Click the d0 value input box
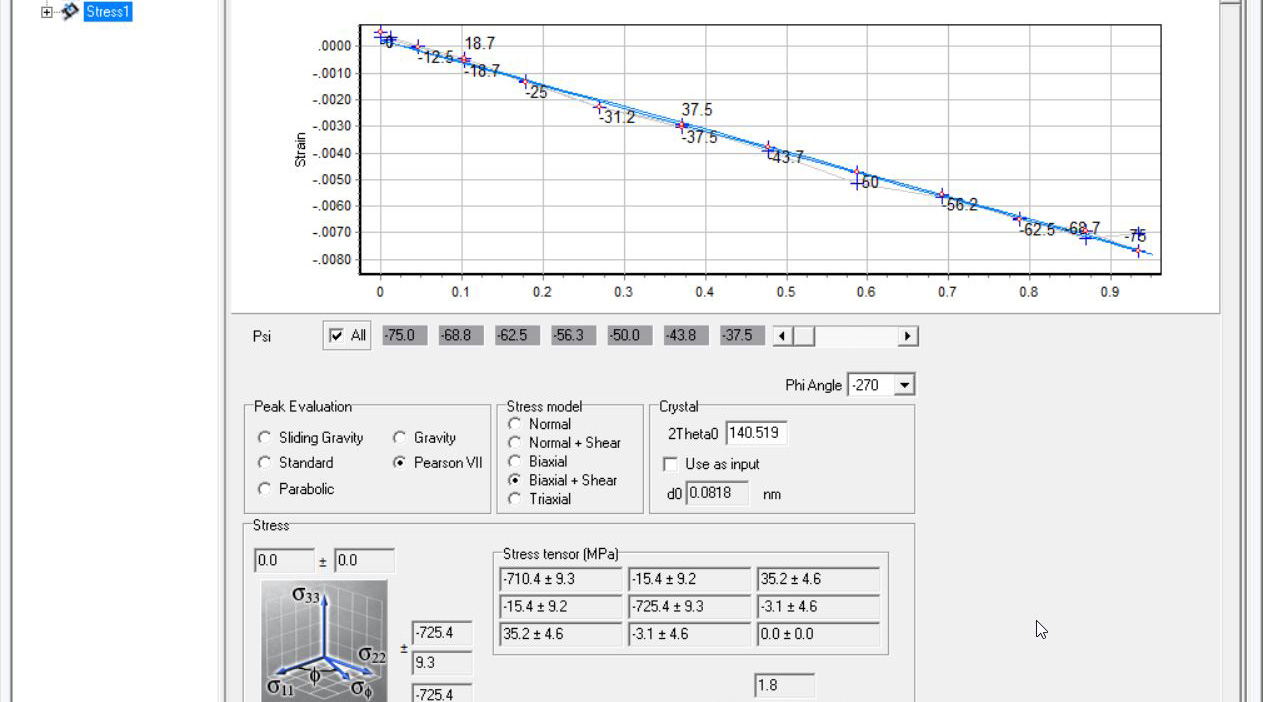The height and width of the screenshot is (702, 1263). (716, 493)
